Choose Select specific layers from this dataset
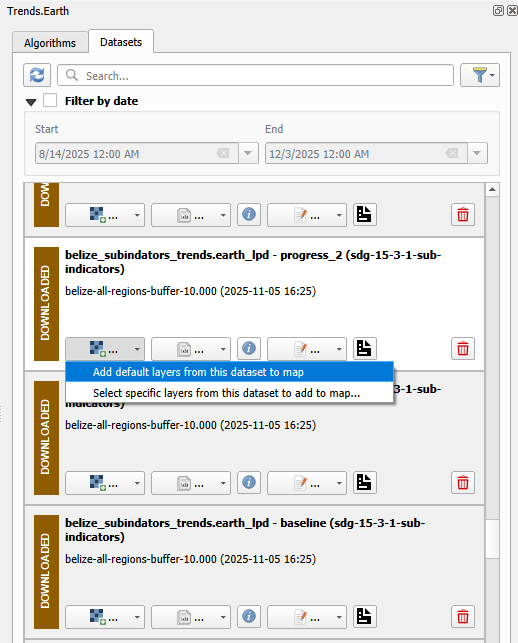This screenshot has height=643, width=518. tap(229, 393)
